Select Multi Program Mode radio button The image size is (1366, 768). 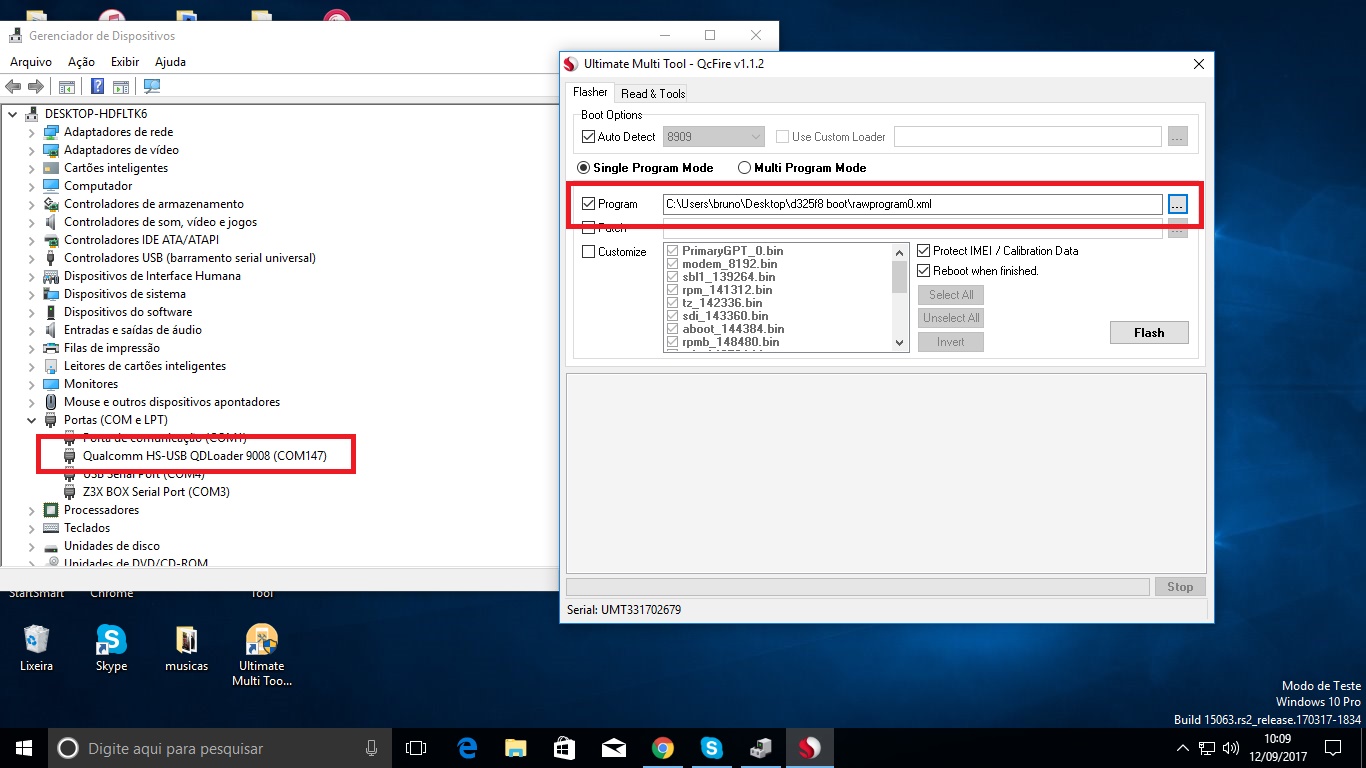[x=744, y=168]
